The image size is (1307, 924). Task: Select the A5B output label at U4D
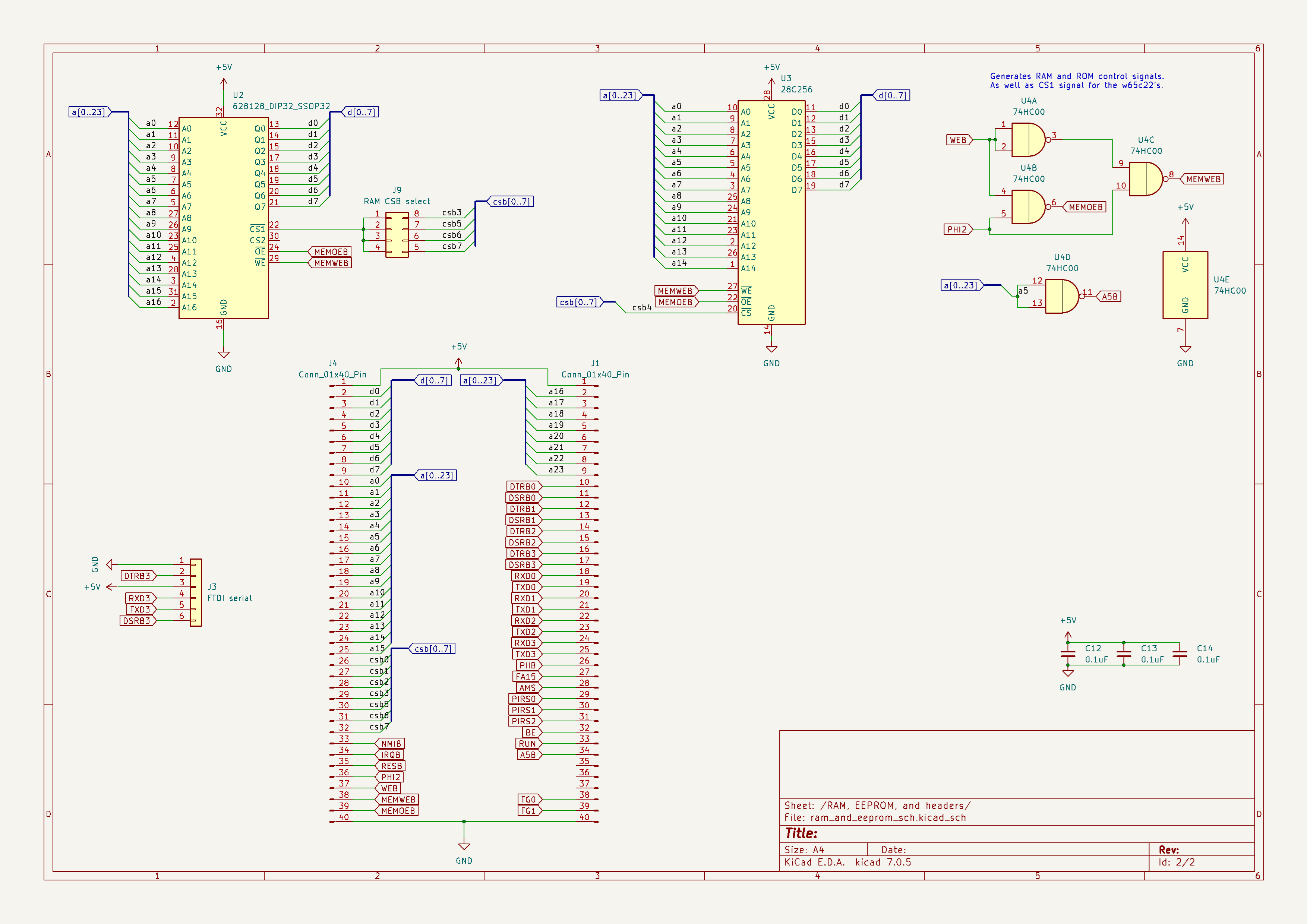coord(1109,297)
